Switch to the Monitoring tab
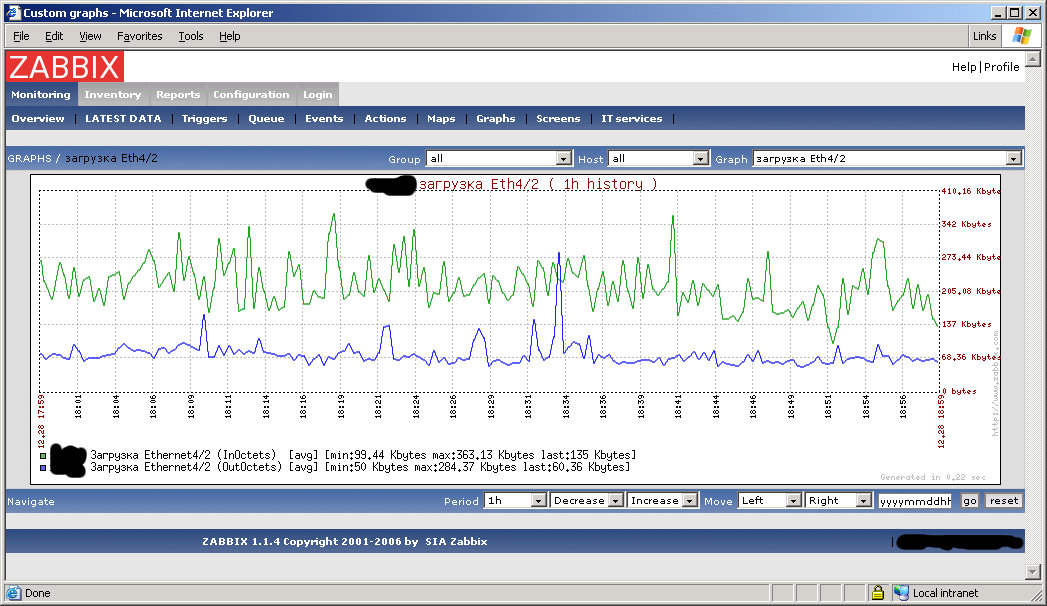Screen dimensions: 1047x606 tap(41, 94)
